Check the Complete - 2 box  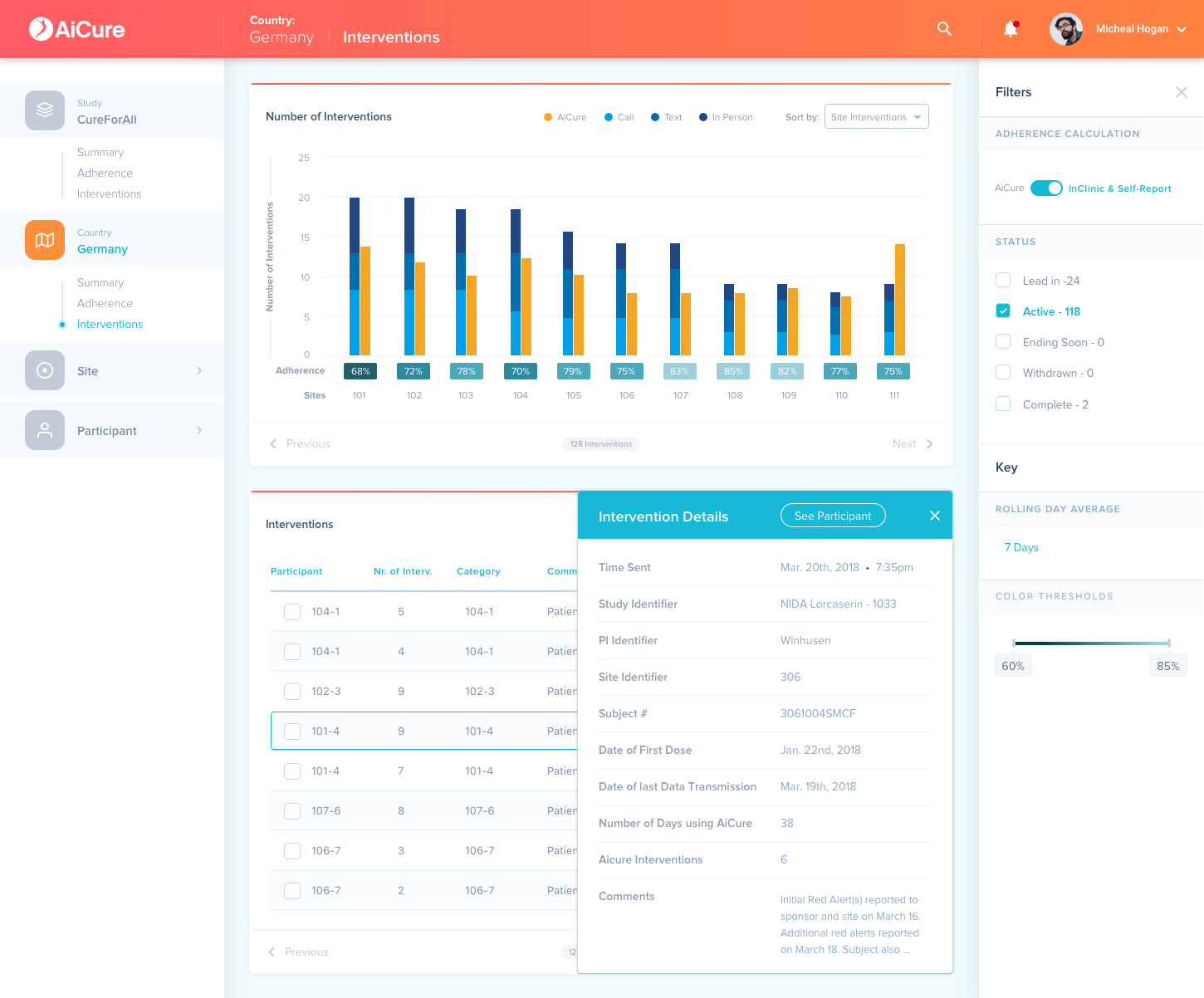click(1003, 404)
